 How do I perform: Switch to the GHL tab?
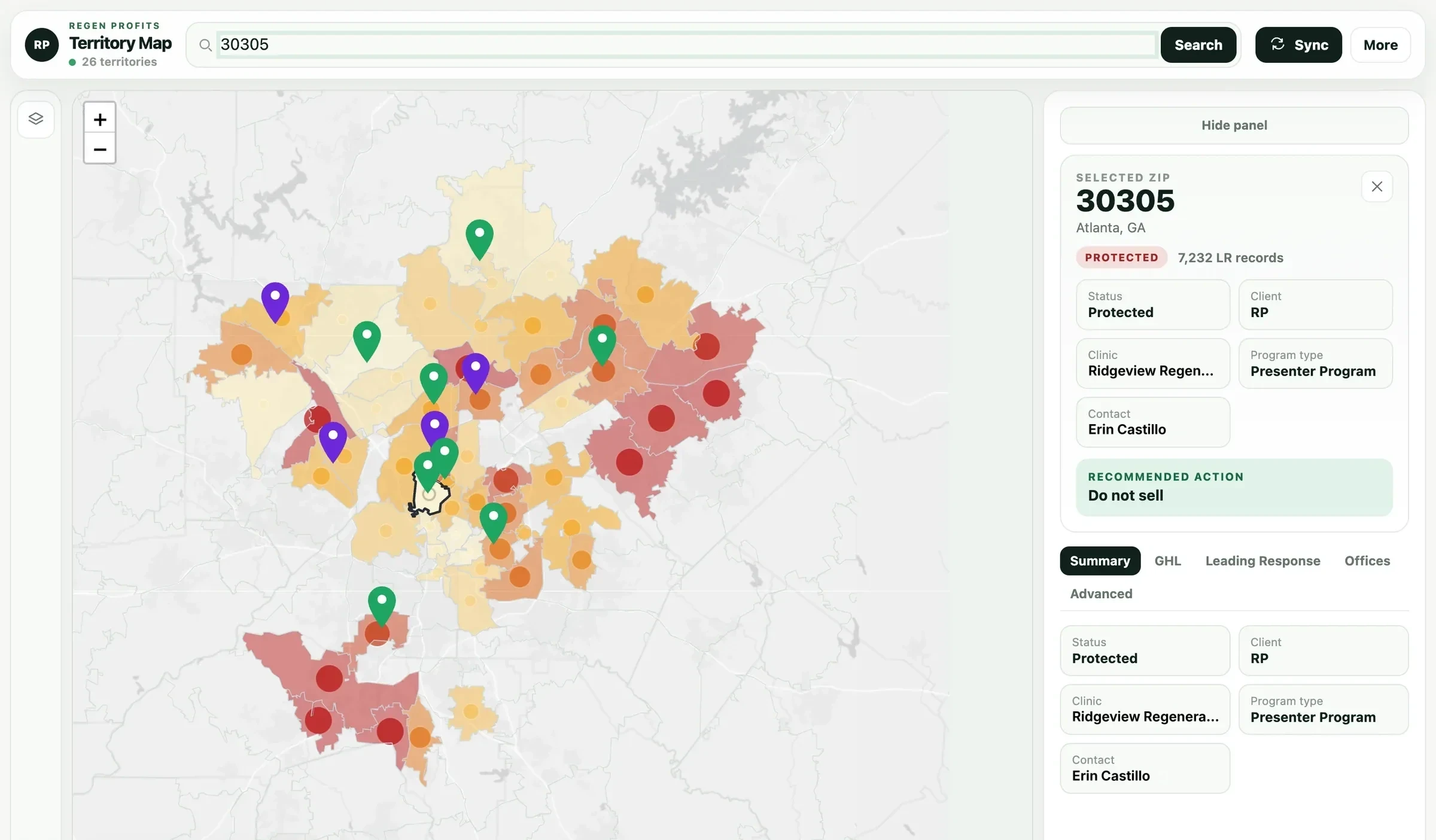coord(1167,561)
